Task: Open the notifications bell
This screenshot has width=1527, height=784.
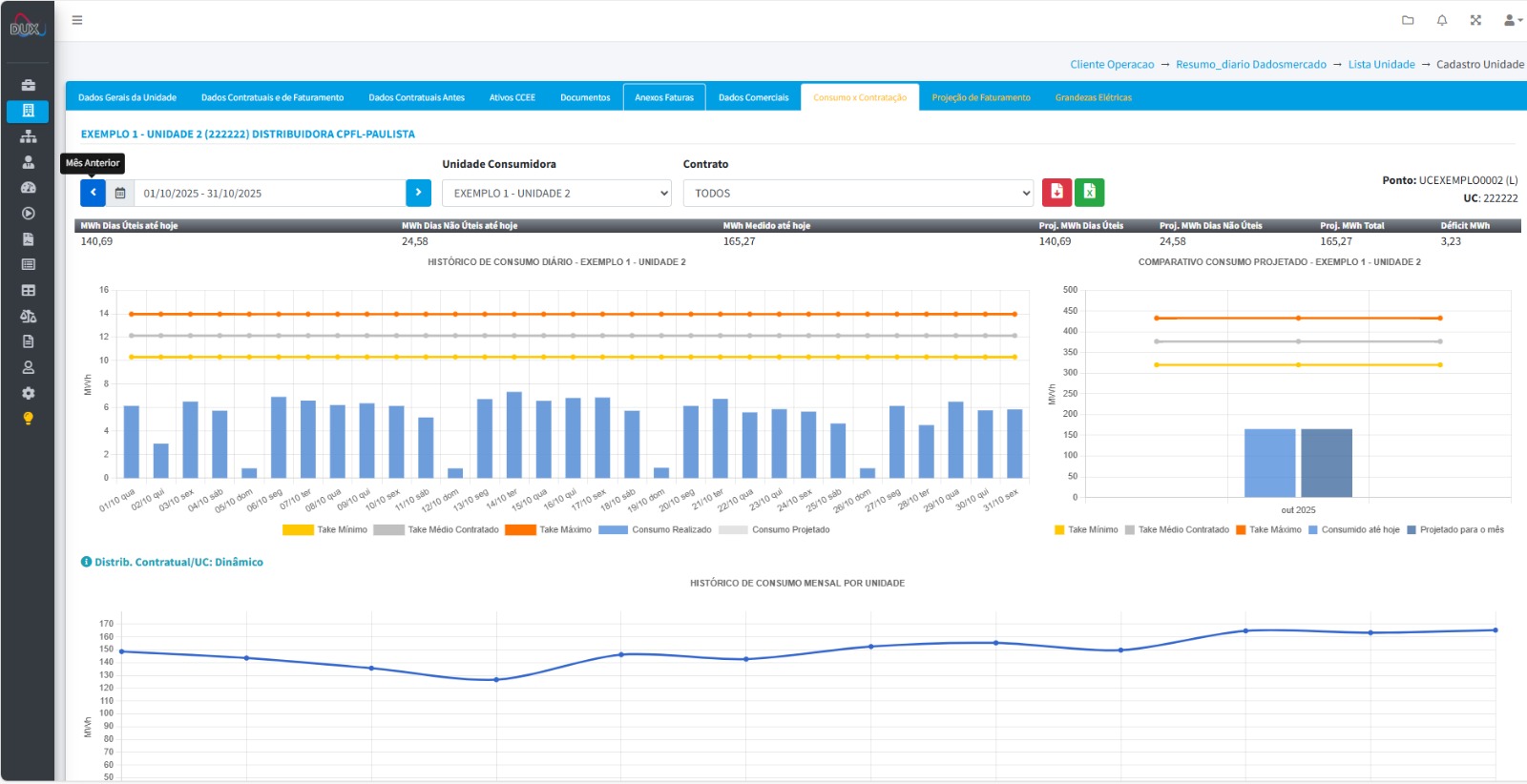Action: coord(1442,20)
